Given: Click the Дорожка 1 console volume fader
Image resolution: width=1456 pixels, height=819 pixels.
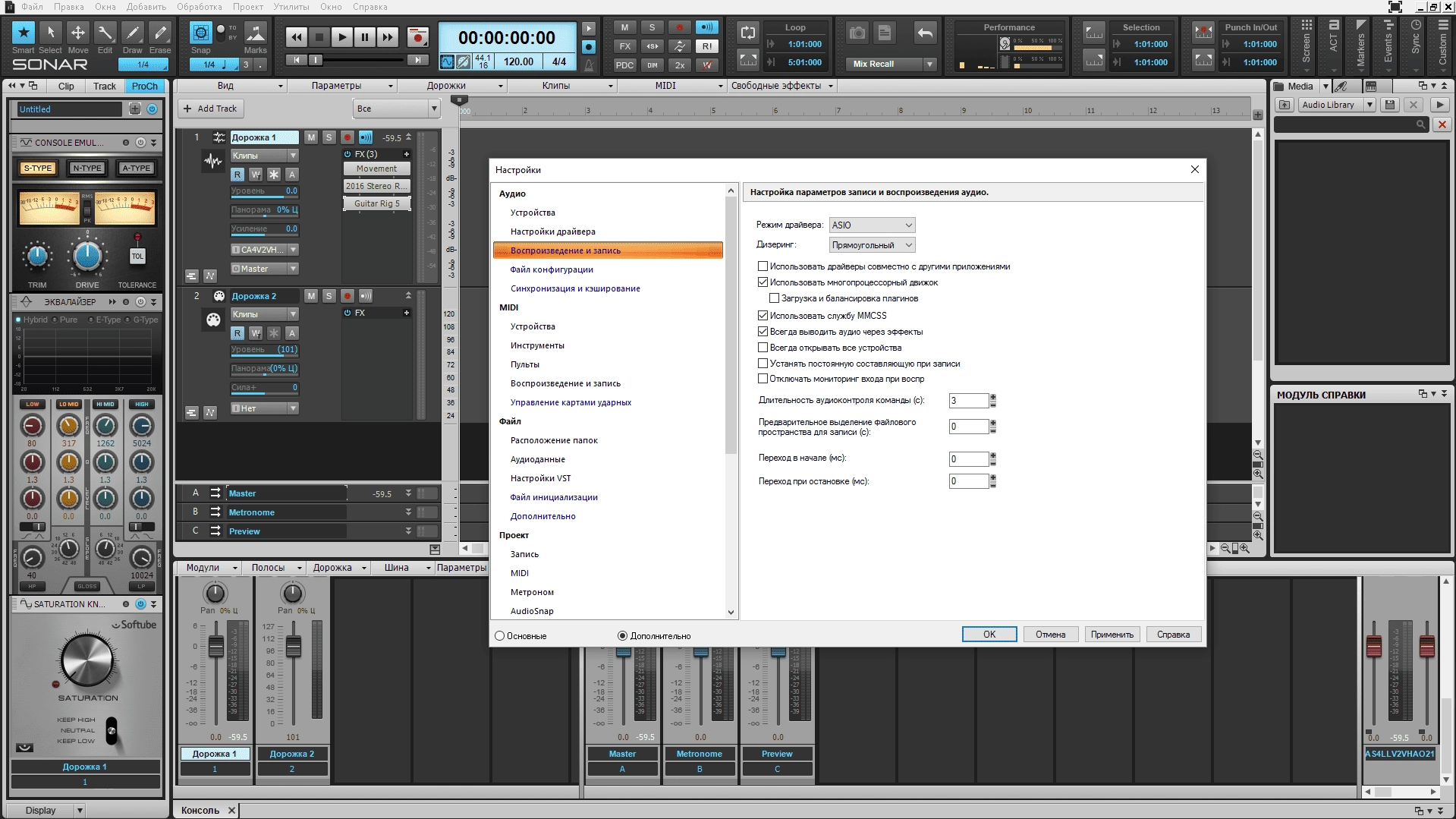Looking at the screenshot, I should pyautogui.click(x=215, y=646).
